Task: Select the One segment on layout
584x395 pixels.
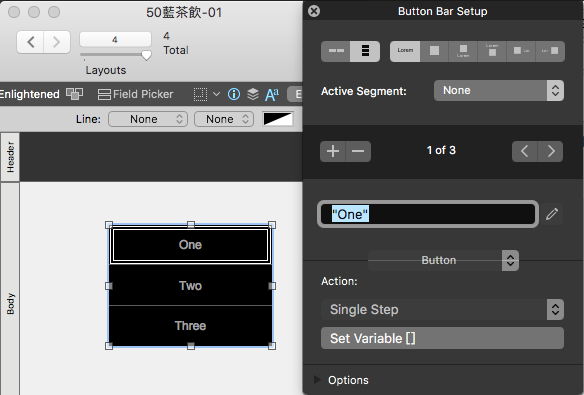Action: (x=190, y=245)
